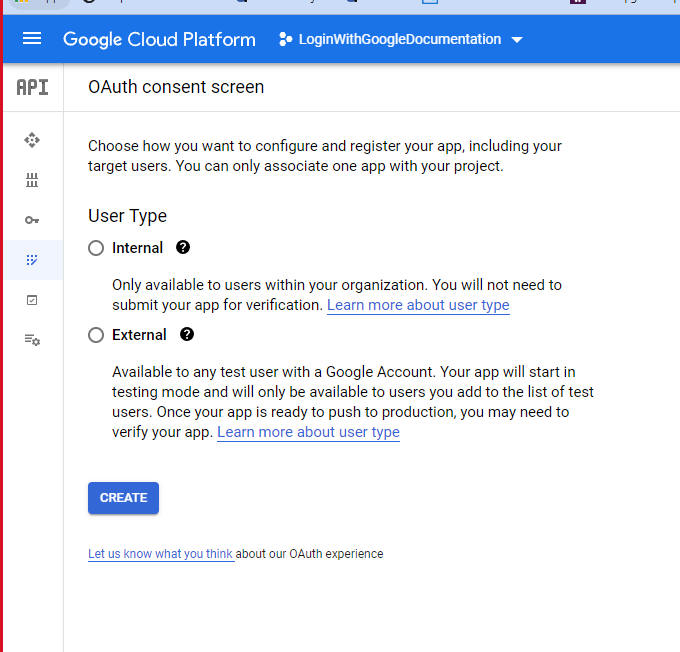The height and width of the screenshot is (652, 680).
Task: Open the Learn more link under Internal
Action: coord(418,305)
